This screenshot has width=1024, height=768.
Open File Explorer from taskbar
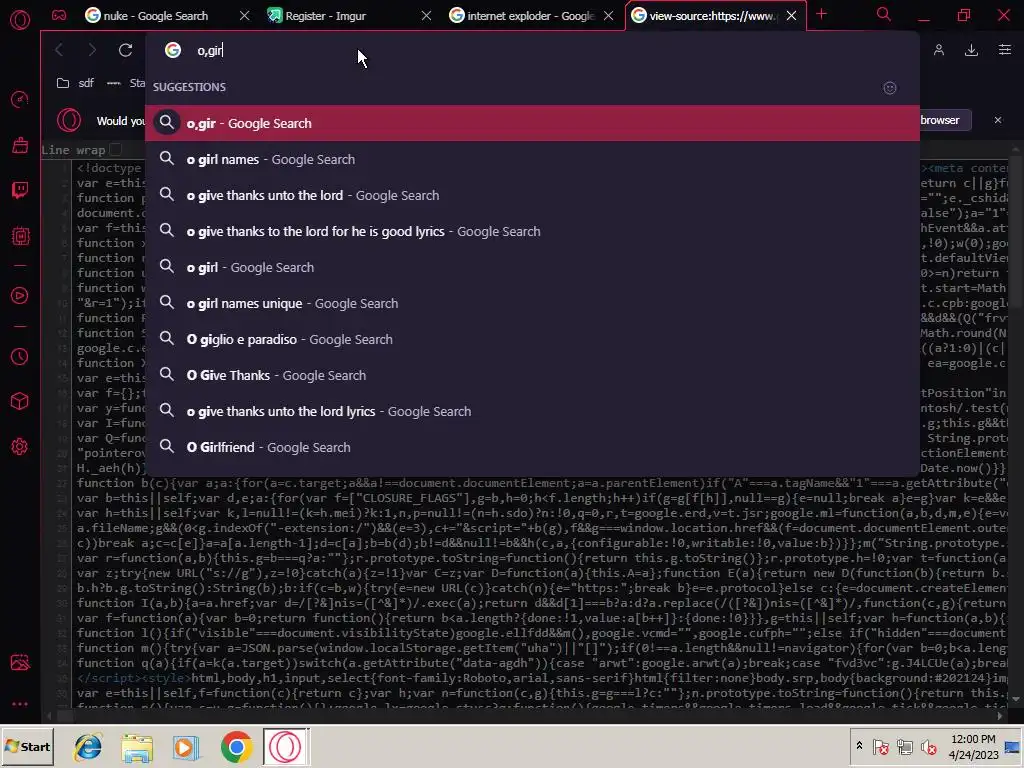[137, 747]
